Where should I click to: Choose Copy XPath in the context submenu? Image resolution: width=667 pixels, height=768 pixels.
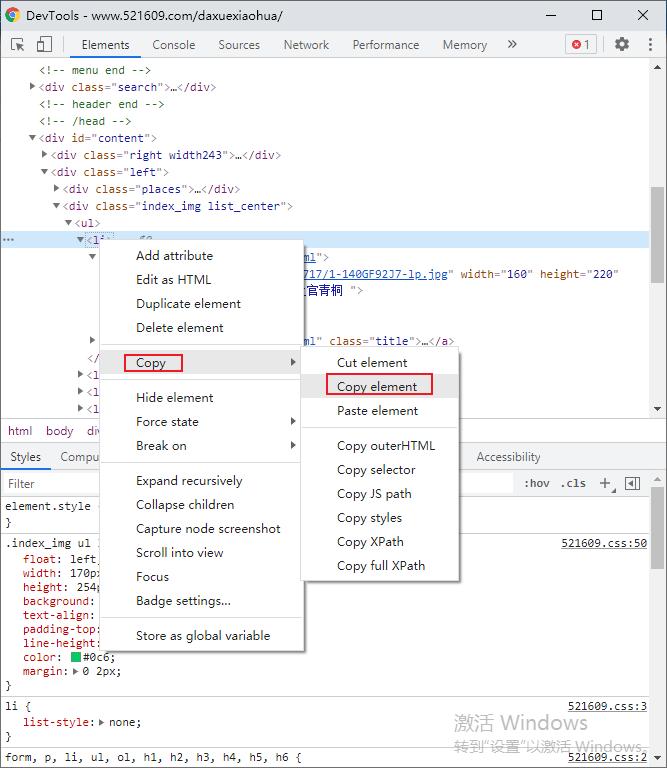(x=370, y=542)
